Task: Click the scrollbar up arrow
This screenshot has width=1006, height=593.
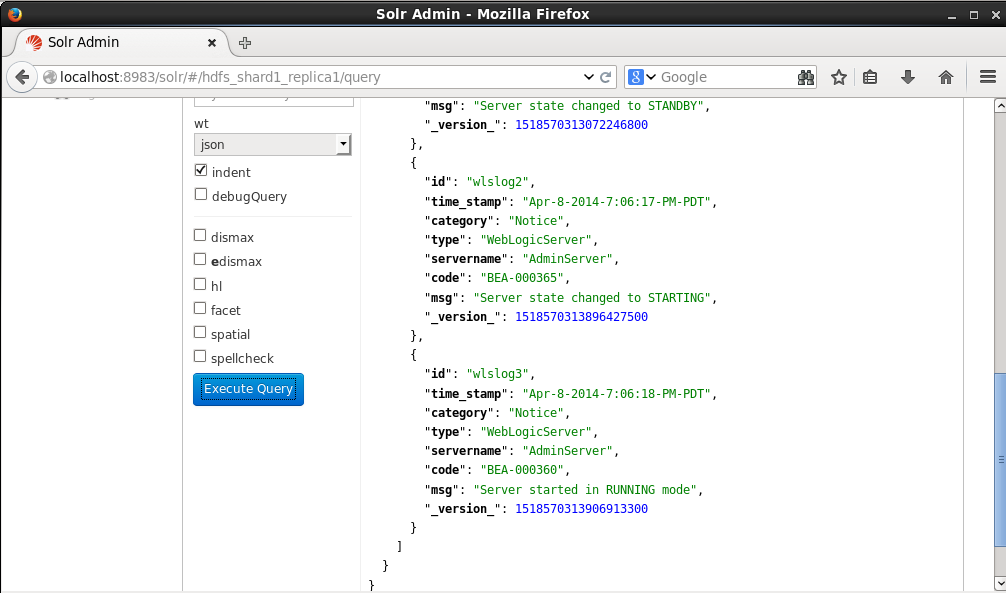Action: click(1000, 106)
